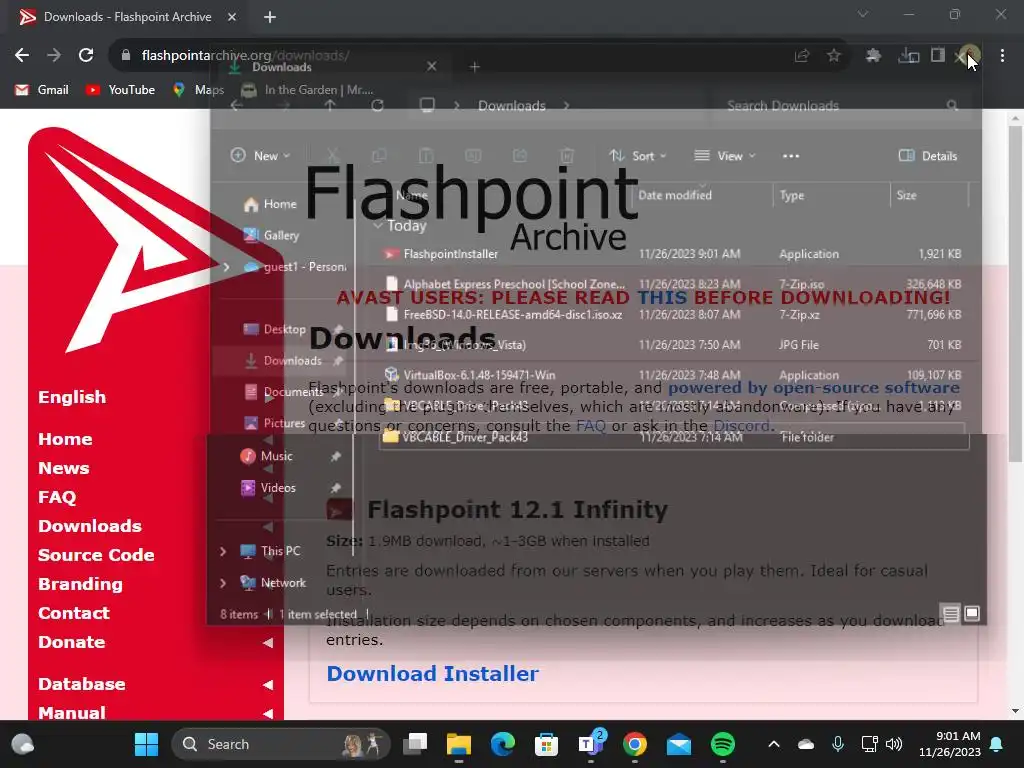This screenshot has height=768, width=1024.
Task: Open Mail app from taskbar
Action: point(679,744)
